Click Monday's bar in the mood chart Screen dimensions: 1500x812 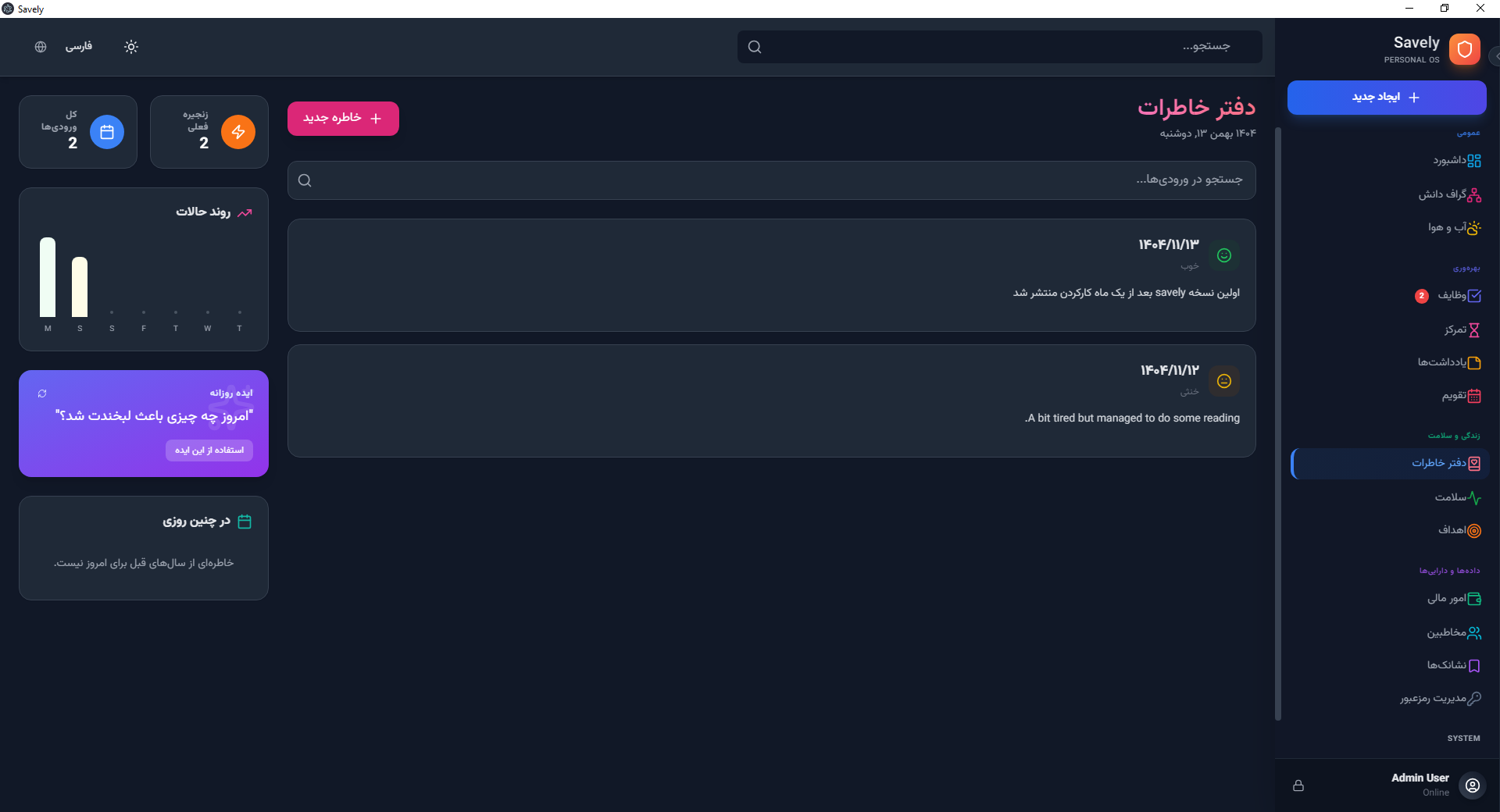click(x=48, y=277)
